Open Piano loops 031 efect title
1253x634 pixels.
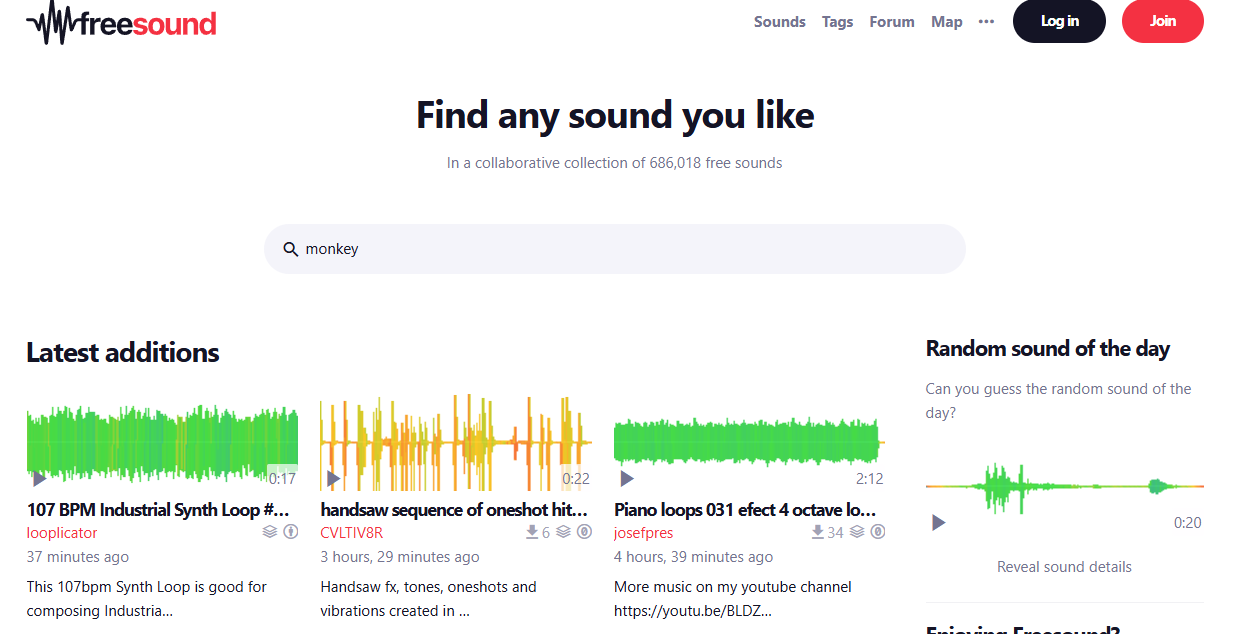[x=746, y=510]
